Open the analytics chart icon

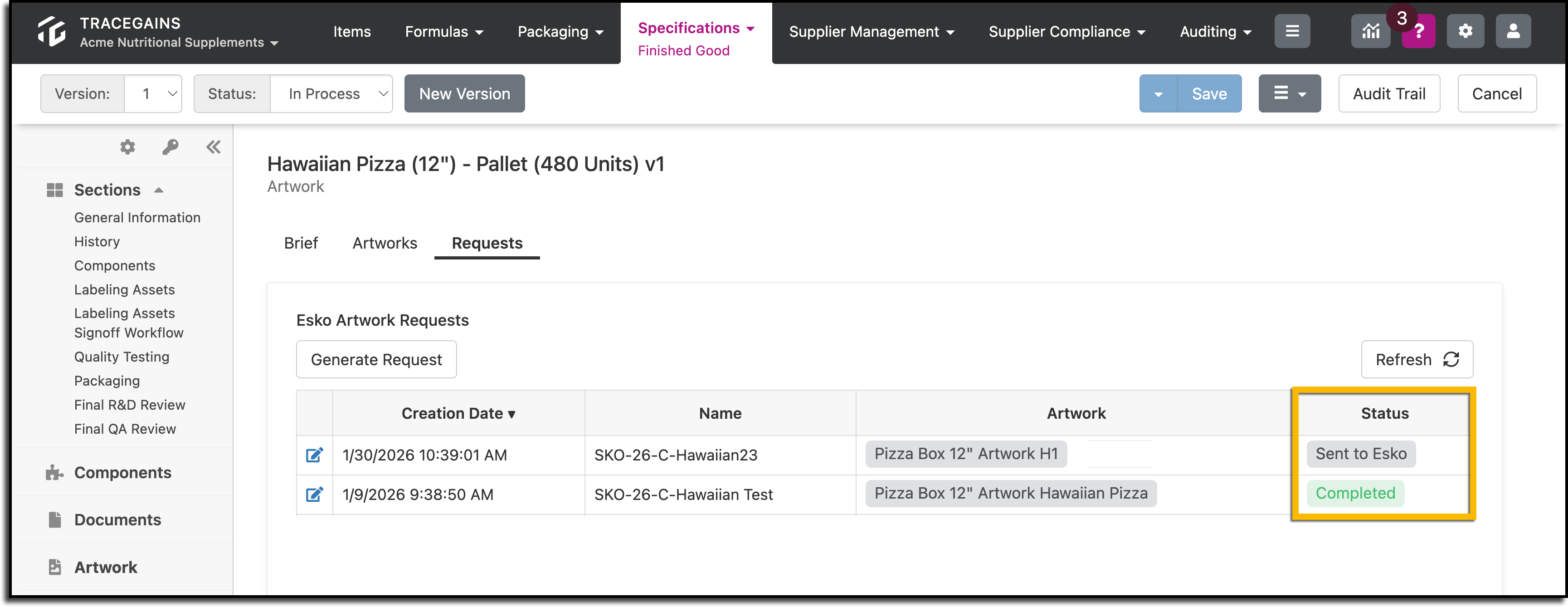coord(1370,31)
